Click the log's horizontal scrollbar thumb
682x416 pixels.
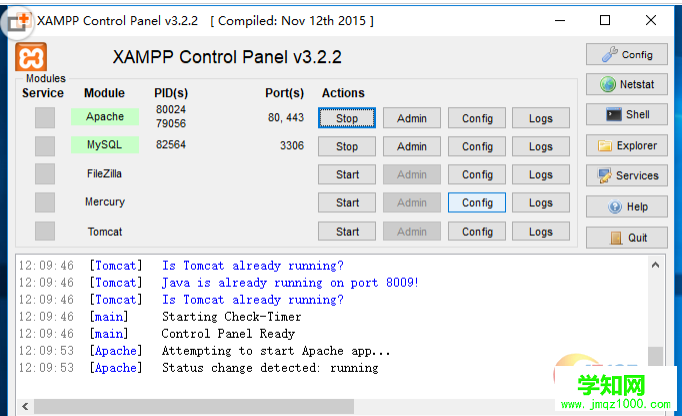(194, 406)
